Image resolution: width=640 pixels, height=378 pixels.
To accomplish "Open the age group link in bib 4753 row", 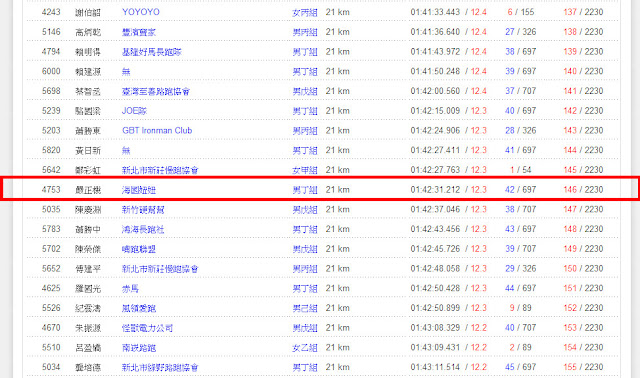I will pyautogui.click(x=305, y=190).
